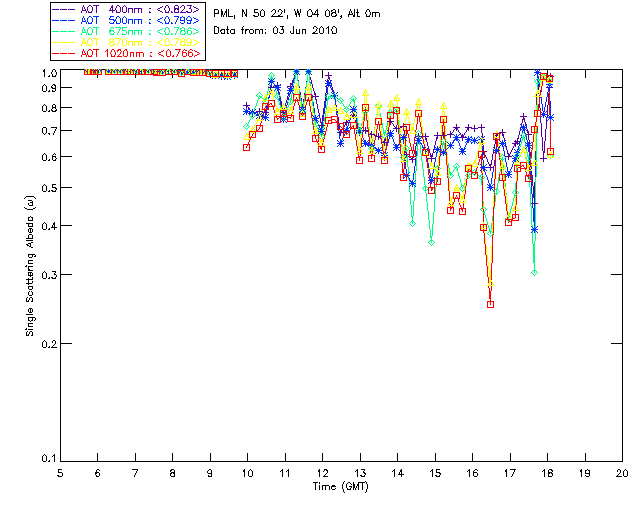Click x-axis tick label 5
640x512 pixels.
(x=60, y=473)
